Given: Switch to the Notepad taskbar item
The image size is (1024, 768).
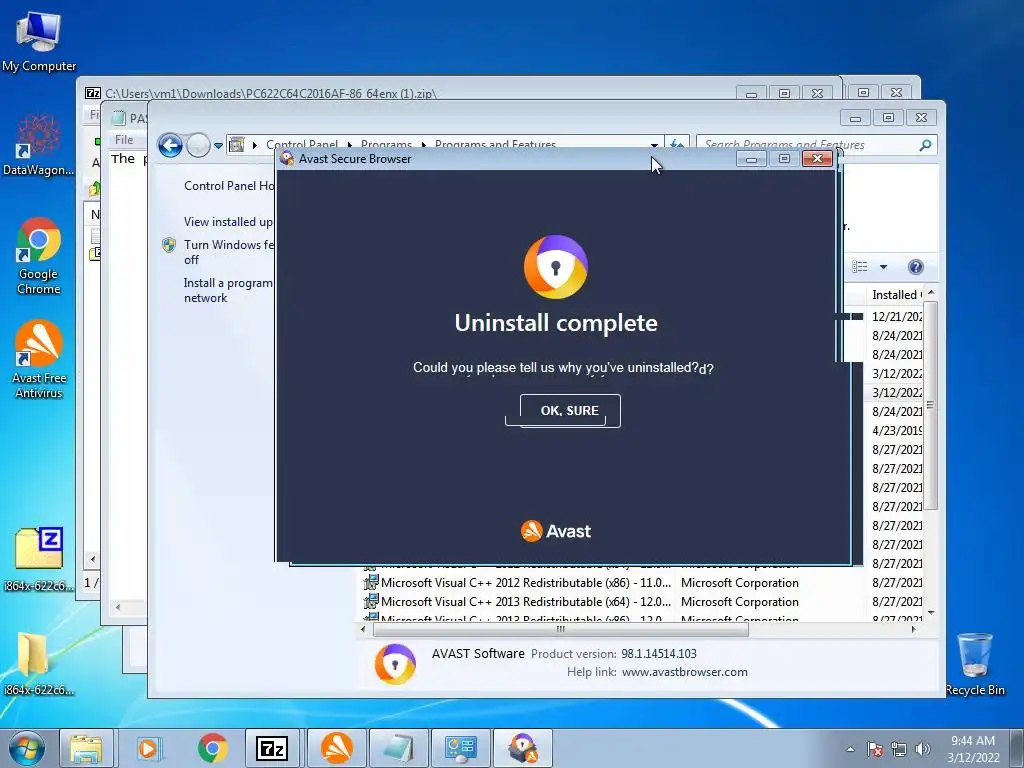Looking at the screenshot, I should click(x=398, y=748).
